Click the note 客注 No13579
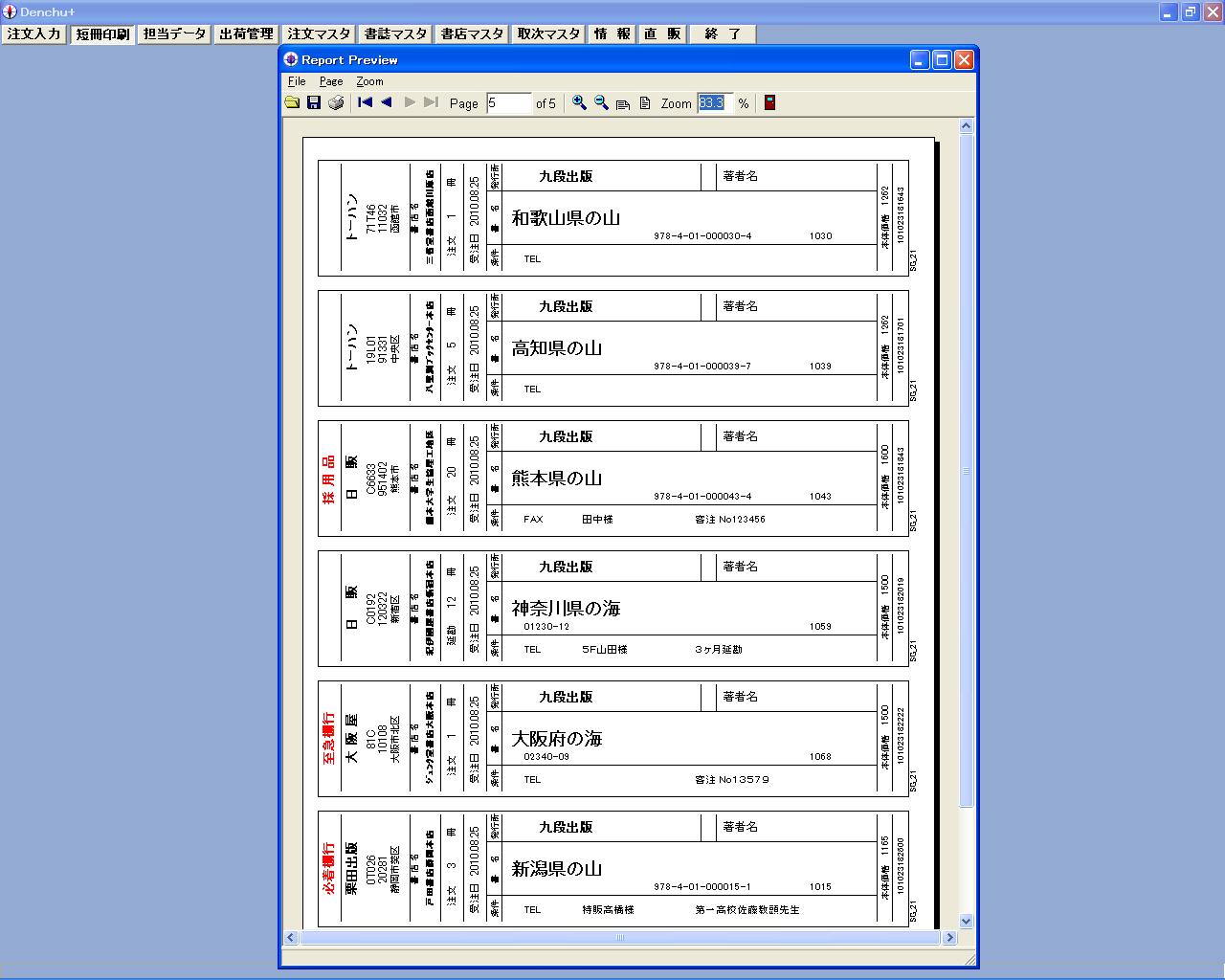The height and width of the screenshot is (980, 1225). pos(732,780)
